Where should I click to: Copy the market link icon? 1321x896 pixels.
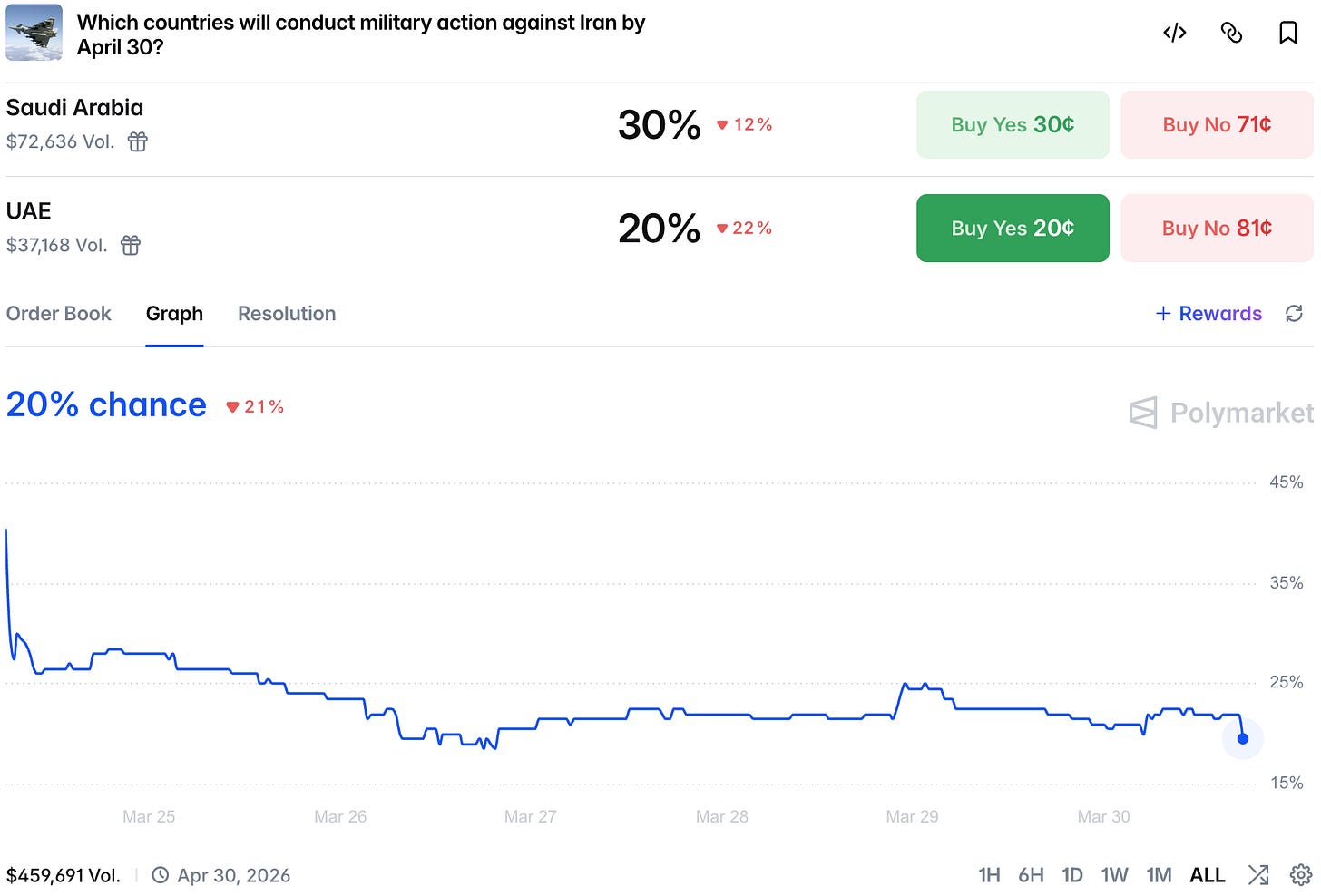[1231, 34]
